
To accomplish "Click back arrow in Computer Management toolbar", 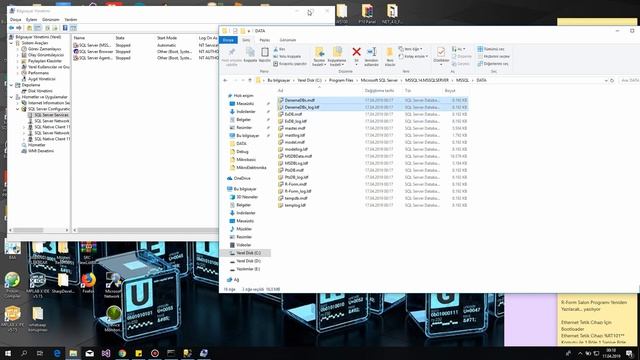I will click(11, 28).
